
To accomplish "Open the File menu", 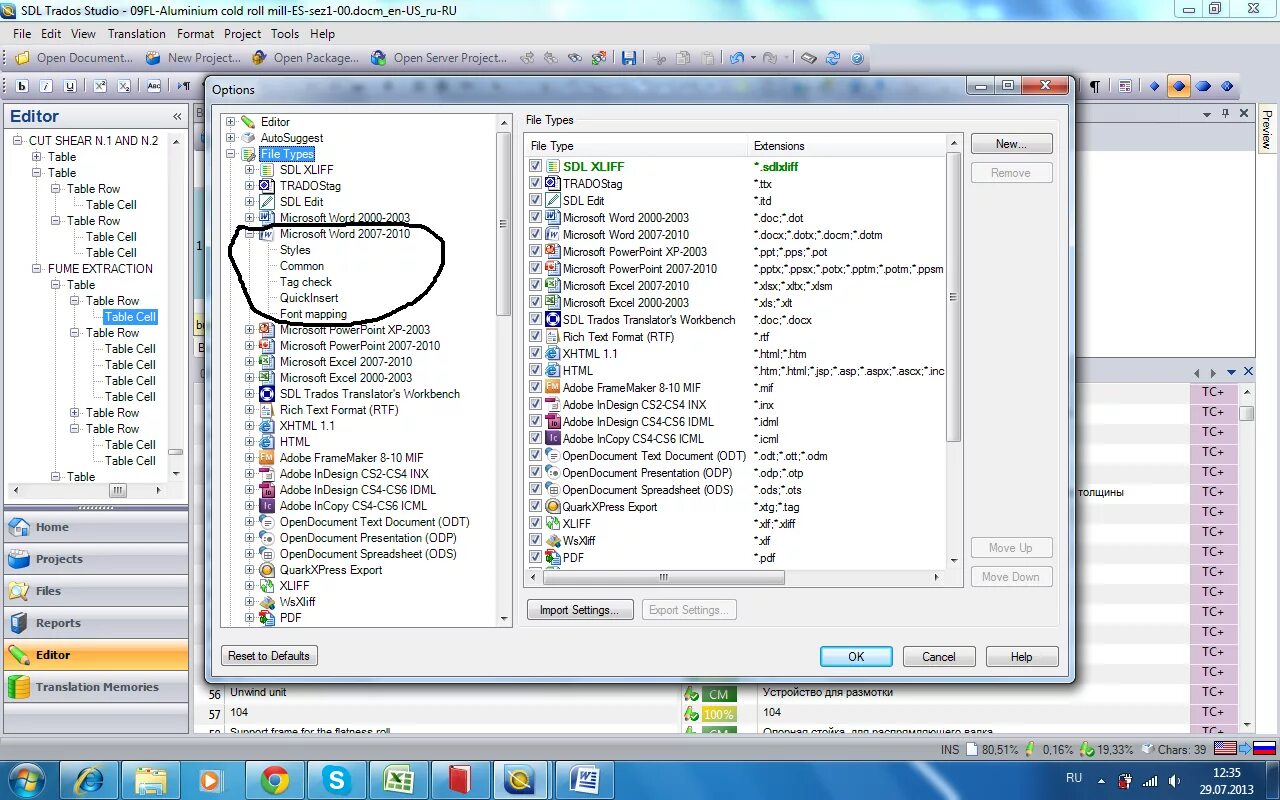I will (x=22, y=33).
